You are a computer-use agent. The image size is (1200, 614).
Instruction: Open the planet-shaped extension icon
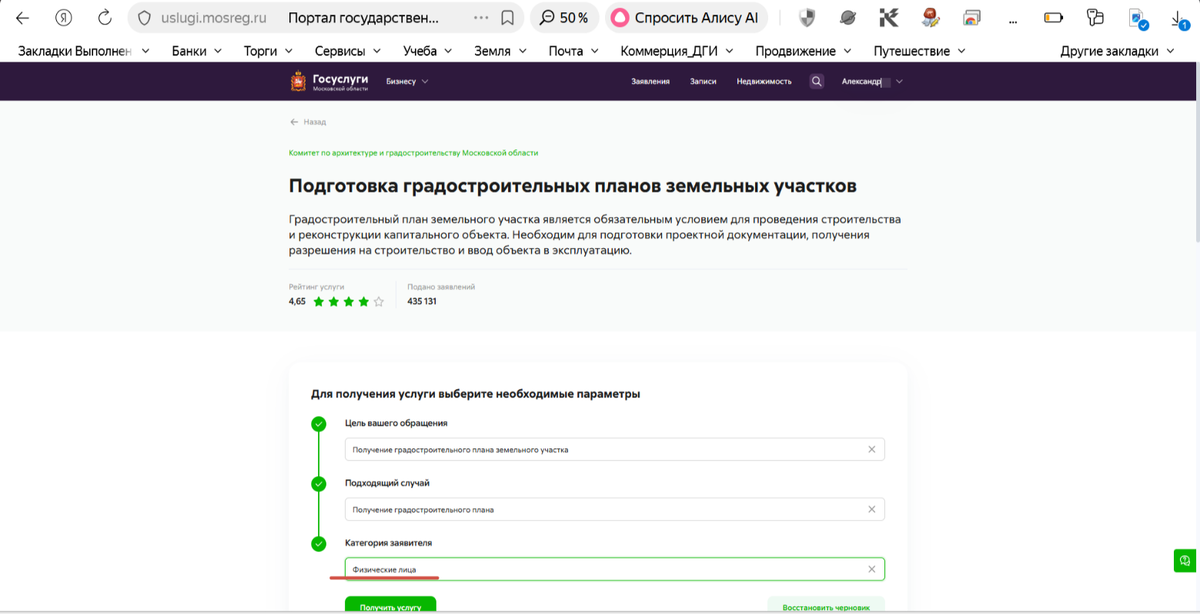point(848,18)
